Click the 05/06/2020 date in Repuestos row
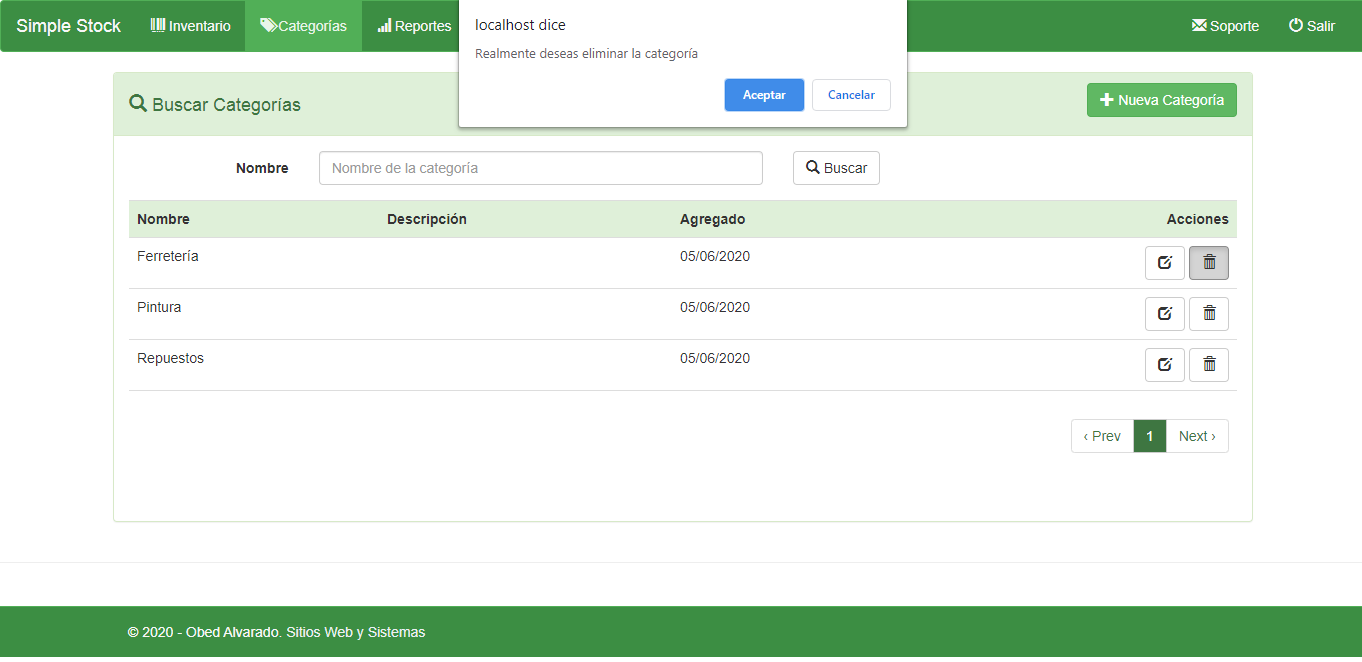The height and width of the screenshot is (662, 1362). tap(715, 358)
